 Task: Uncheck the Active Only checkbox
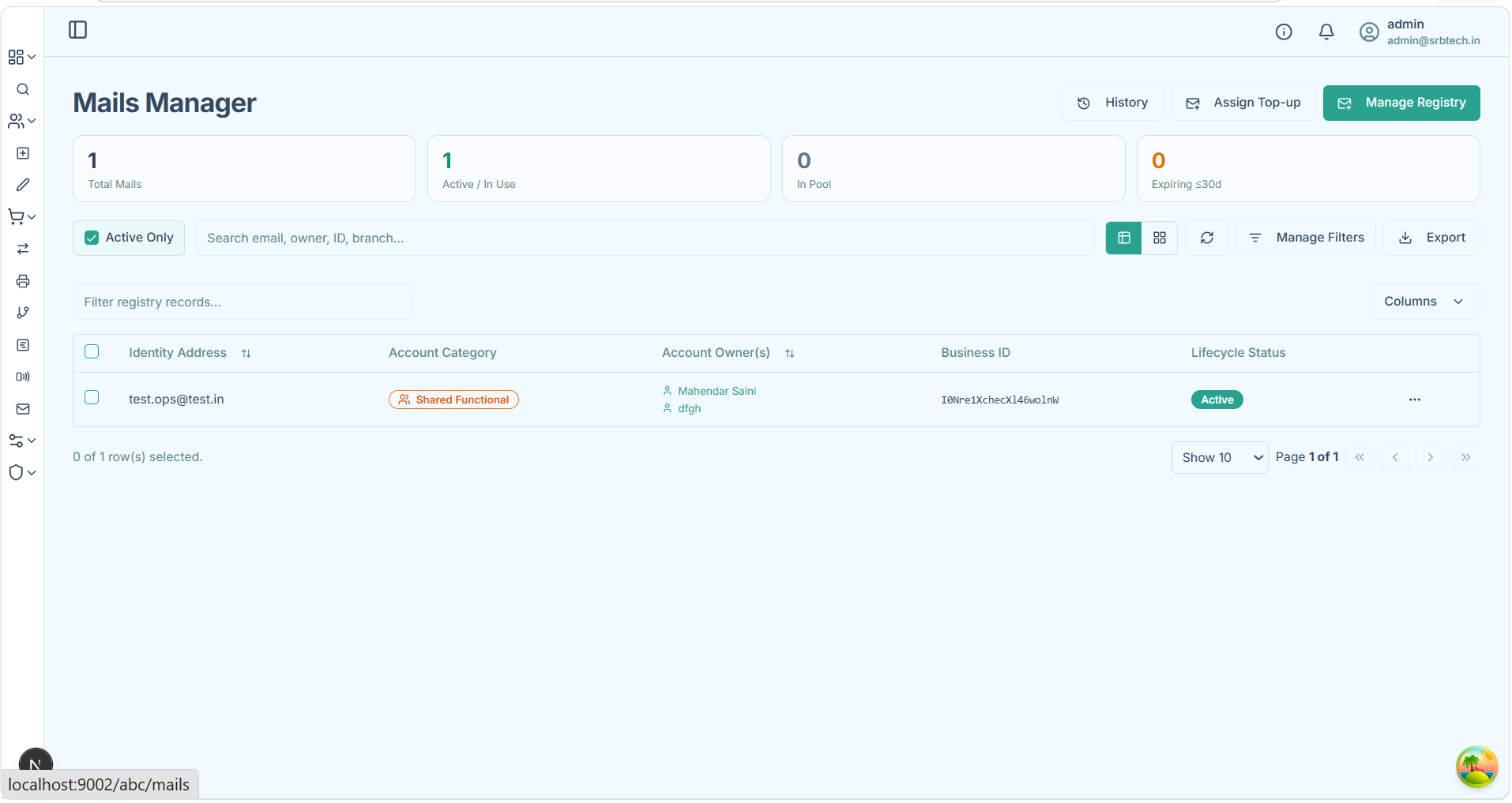pyautogui.click(x=92, y=238)
